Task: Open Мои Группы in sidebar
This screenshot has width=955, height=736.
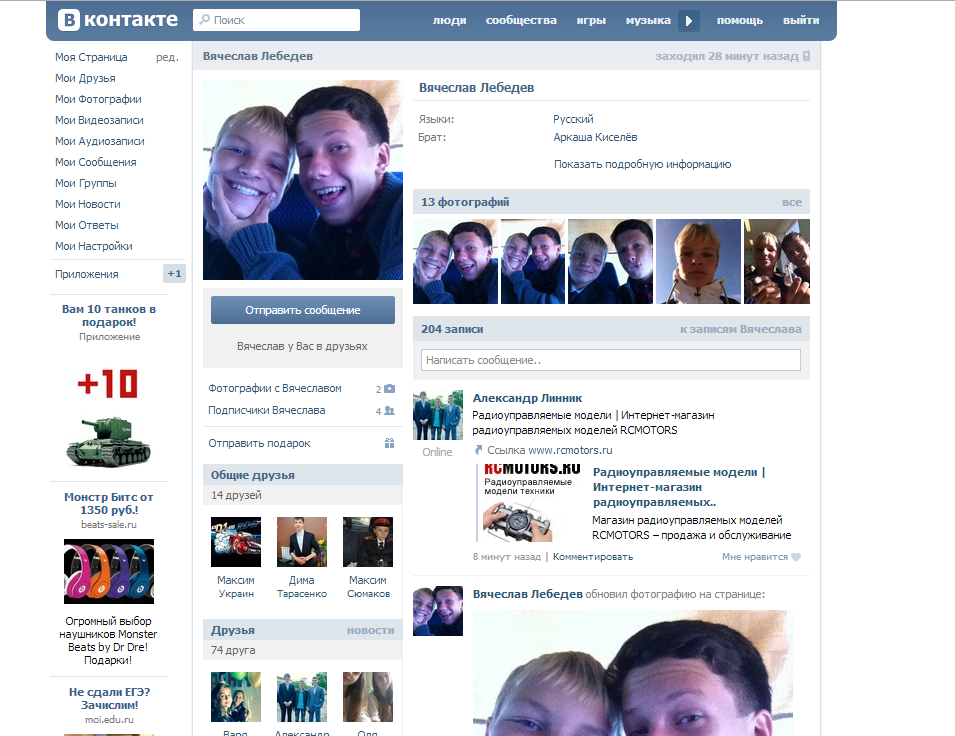Action: 86,183
